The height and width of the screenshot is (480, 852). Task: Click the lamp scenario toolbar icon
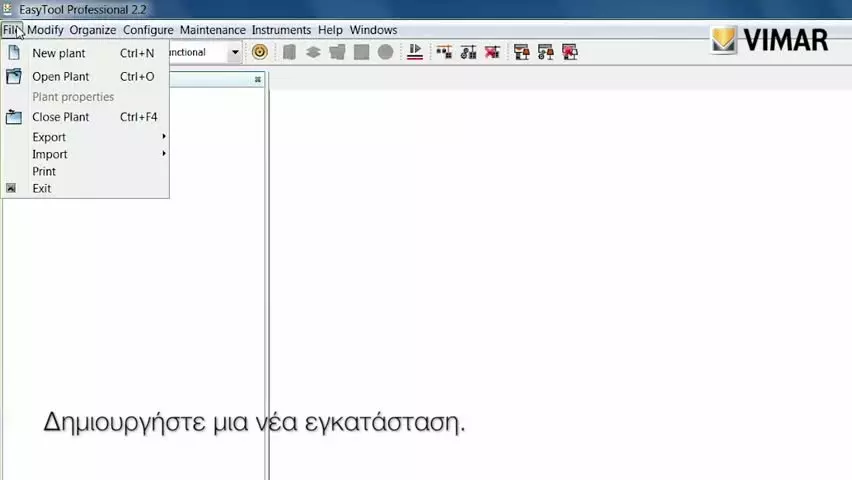click(x=522, y=52)
